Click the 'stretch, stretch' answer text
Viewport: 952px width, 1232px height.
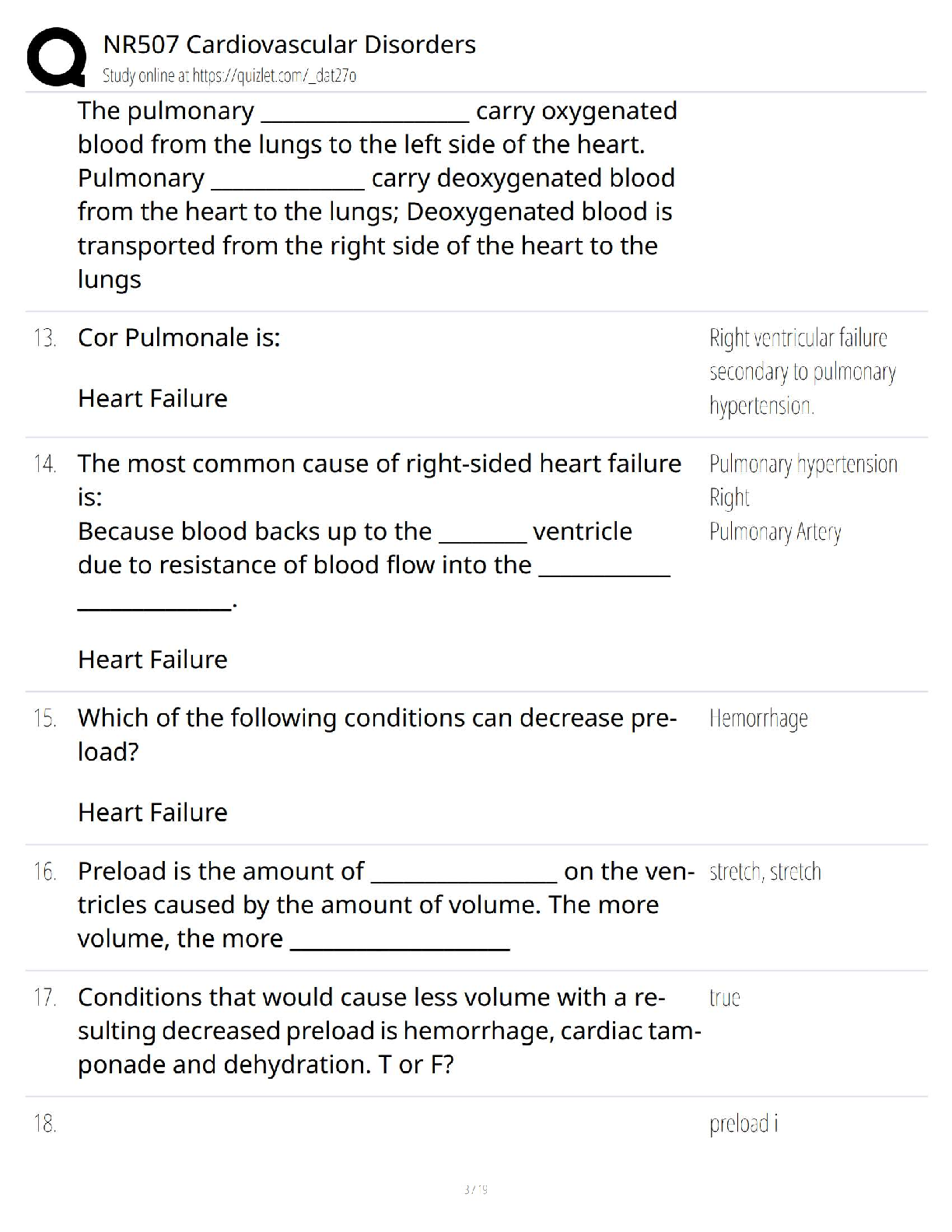[765, 872]
